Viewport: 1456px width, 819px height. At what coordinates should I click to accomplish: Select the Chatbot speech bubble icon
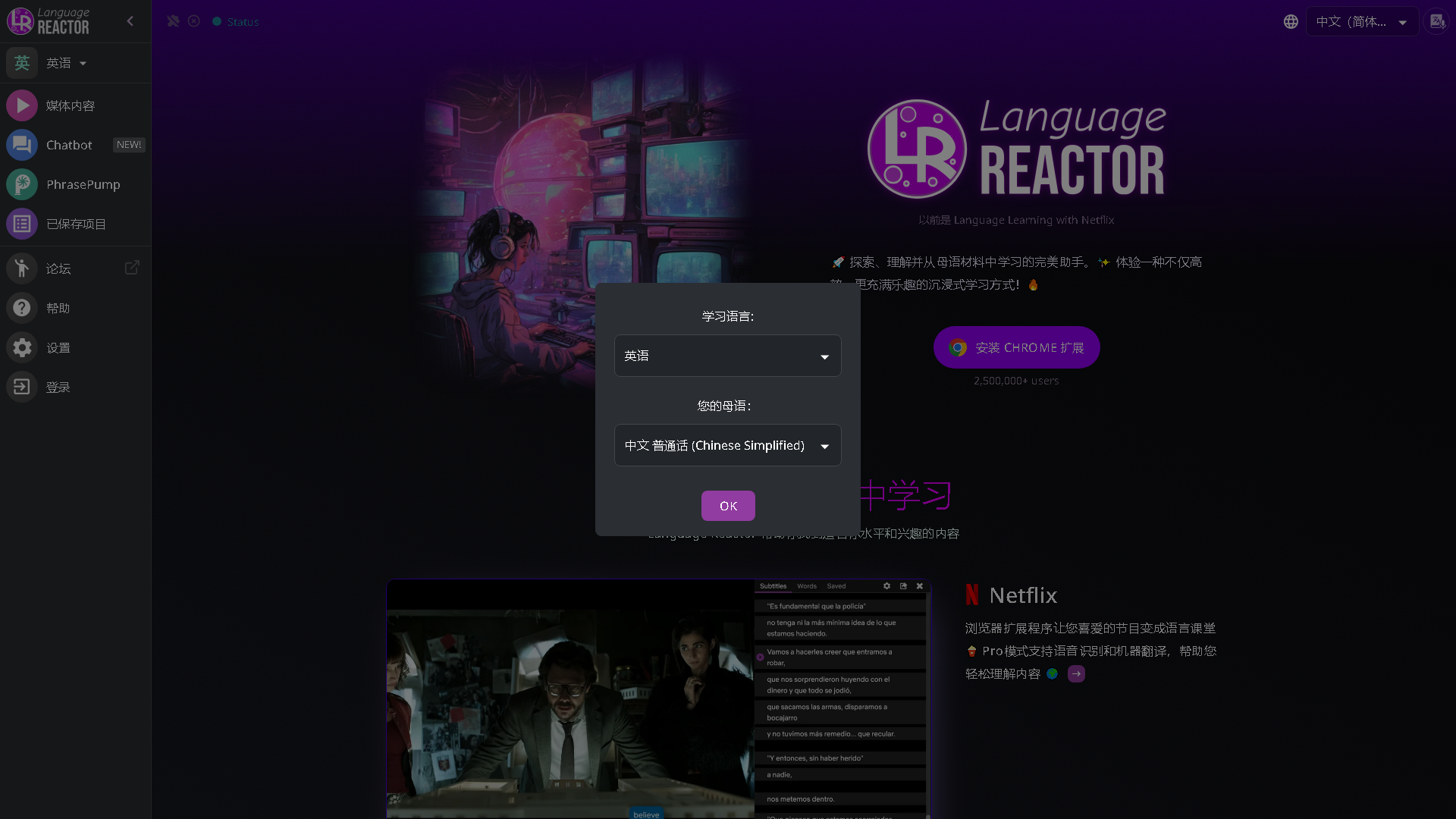pyautogui.click(x=22, y=145)
